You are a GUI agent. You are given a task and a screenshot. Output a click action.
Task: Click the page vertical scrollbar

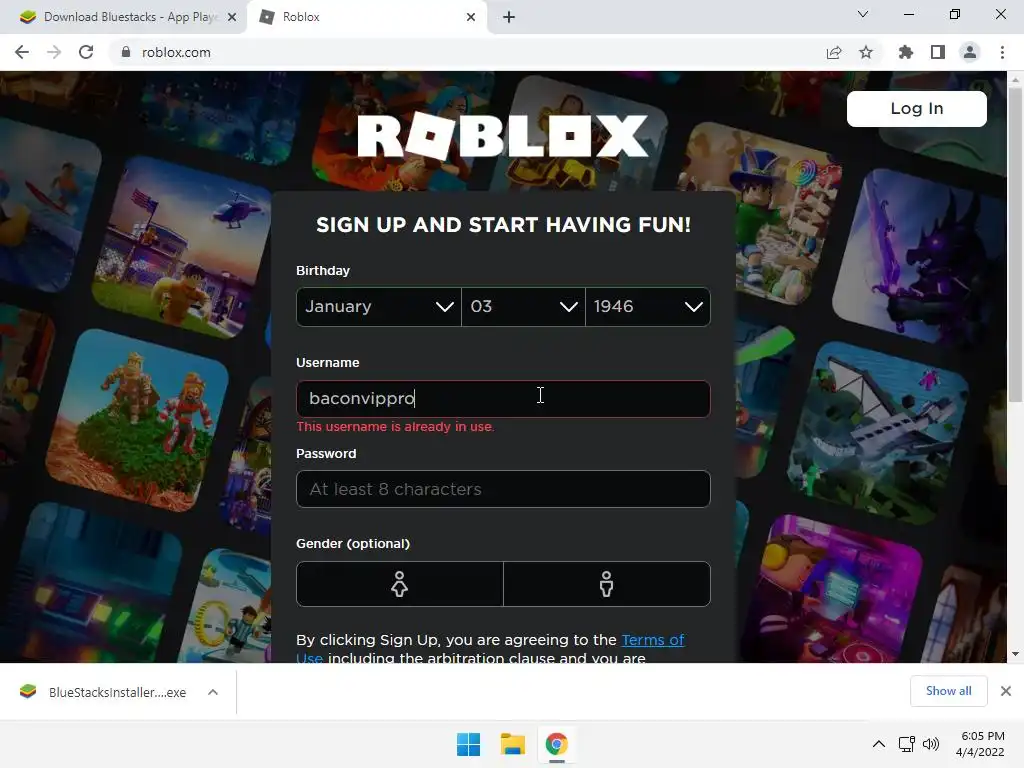[x=1015, y=244]
